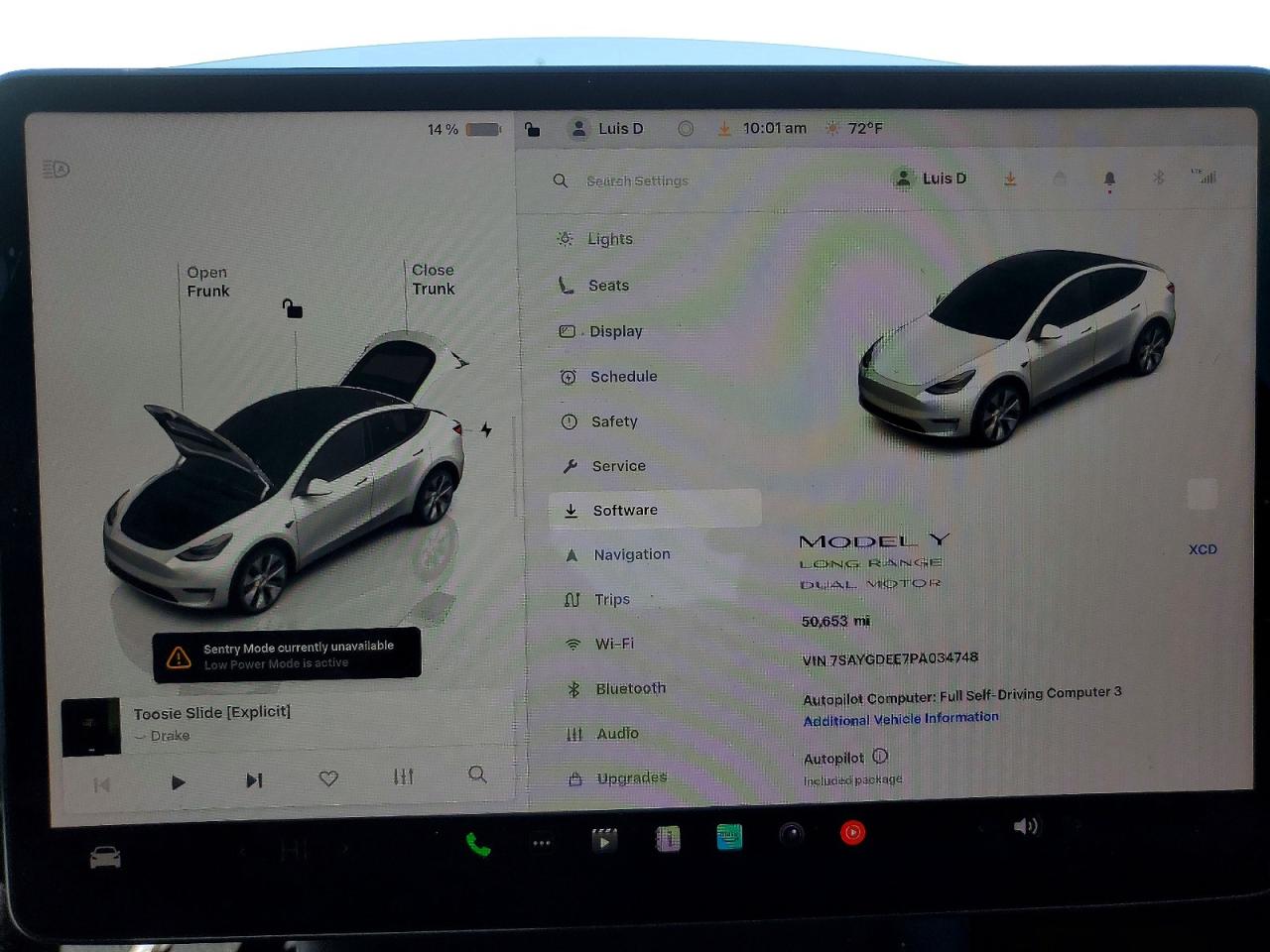Tap the Autopilot info circle icon
The height and width of the screenshot is (952, 1270).
pyautogui.click(x=880, y=757)
